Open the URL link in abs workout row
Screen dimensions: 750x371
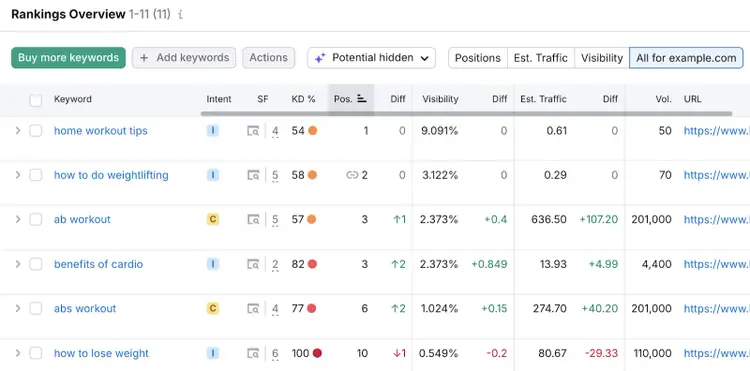[717, 308]
